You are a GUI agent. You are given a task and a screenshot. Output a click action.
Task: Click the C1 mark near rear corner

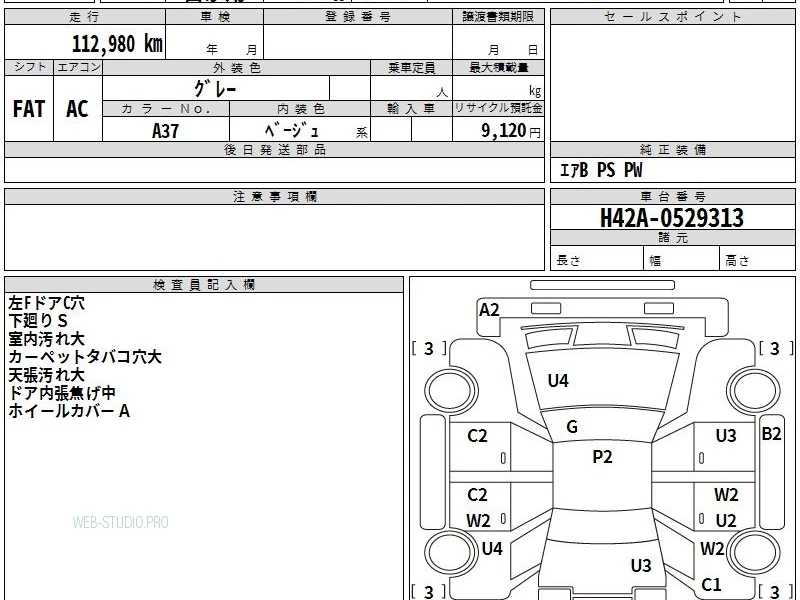point(711,584)
